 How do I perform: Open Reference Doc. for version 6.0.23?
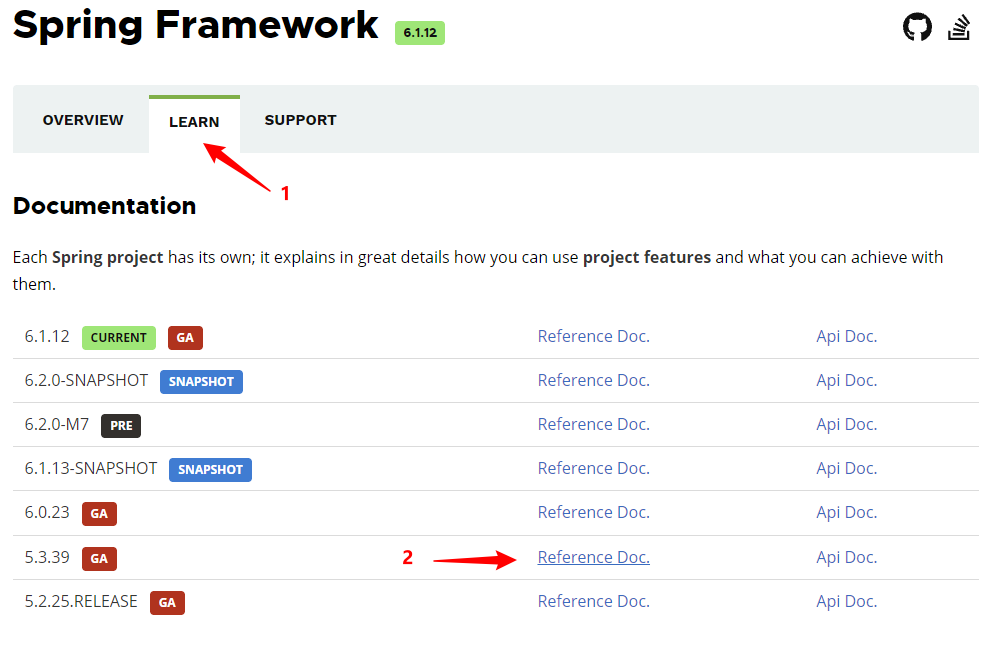(594, 512)
